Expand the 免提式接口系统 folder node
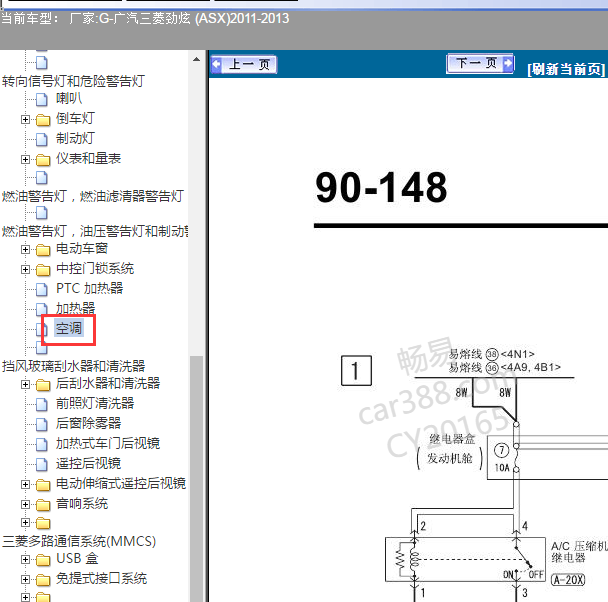This screenshot has height=602, width=608. pyautogui.click(x=25, y=579)
